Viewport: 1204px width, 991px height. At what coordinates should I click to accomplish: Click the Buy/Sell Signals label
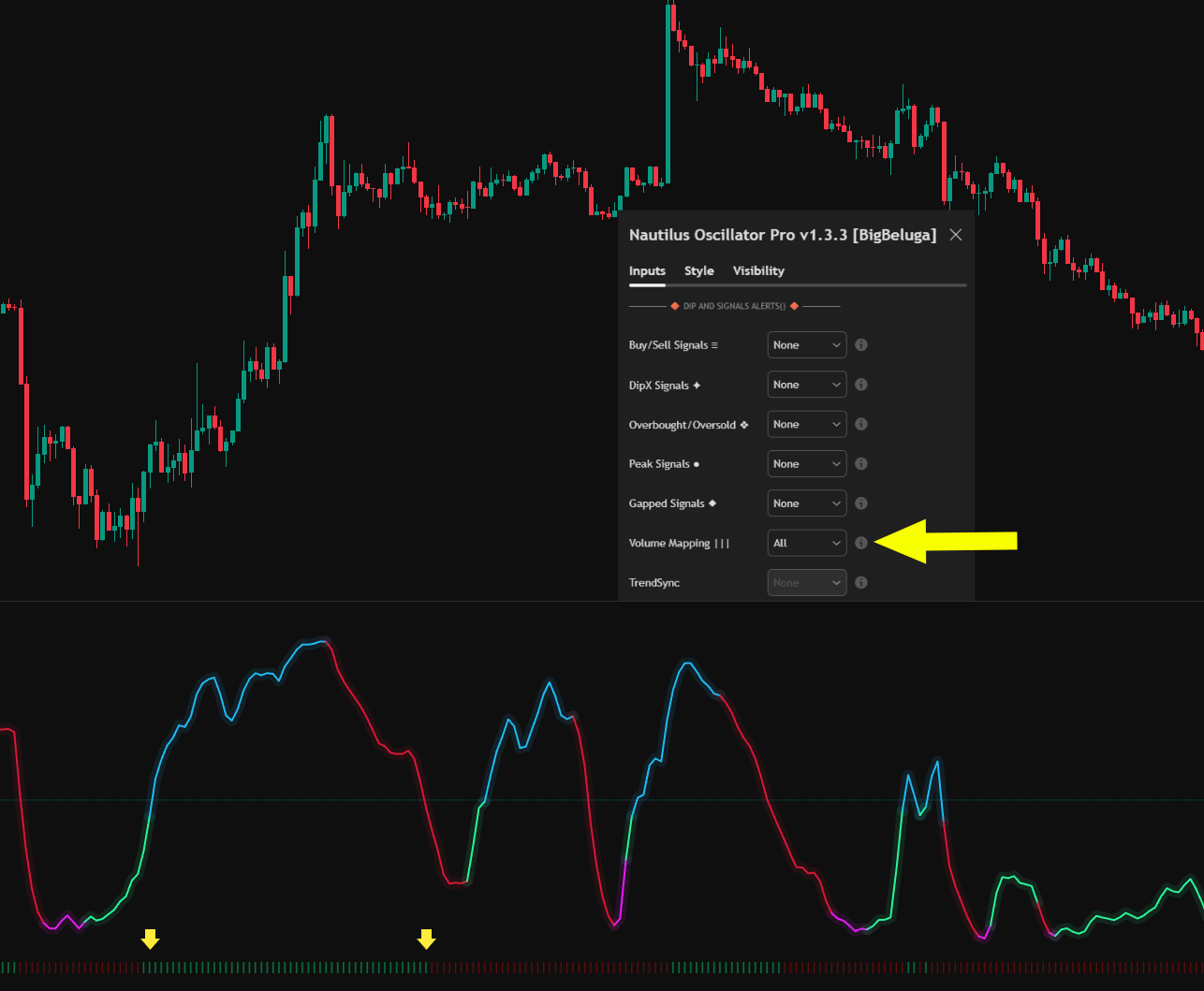pos(673,345)
